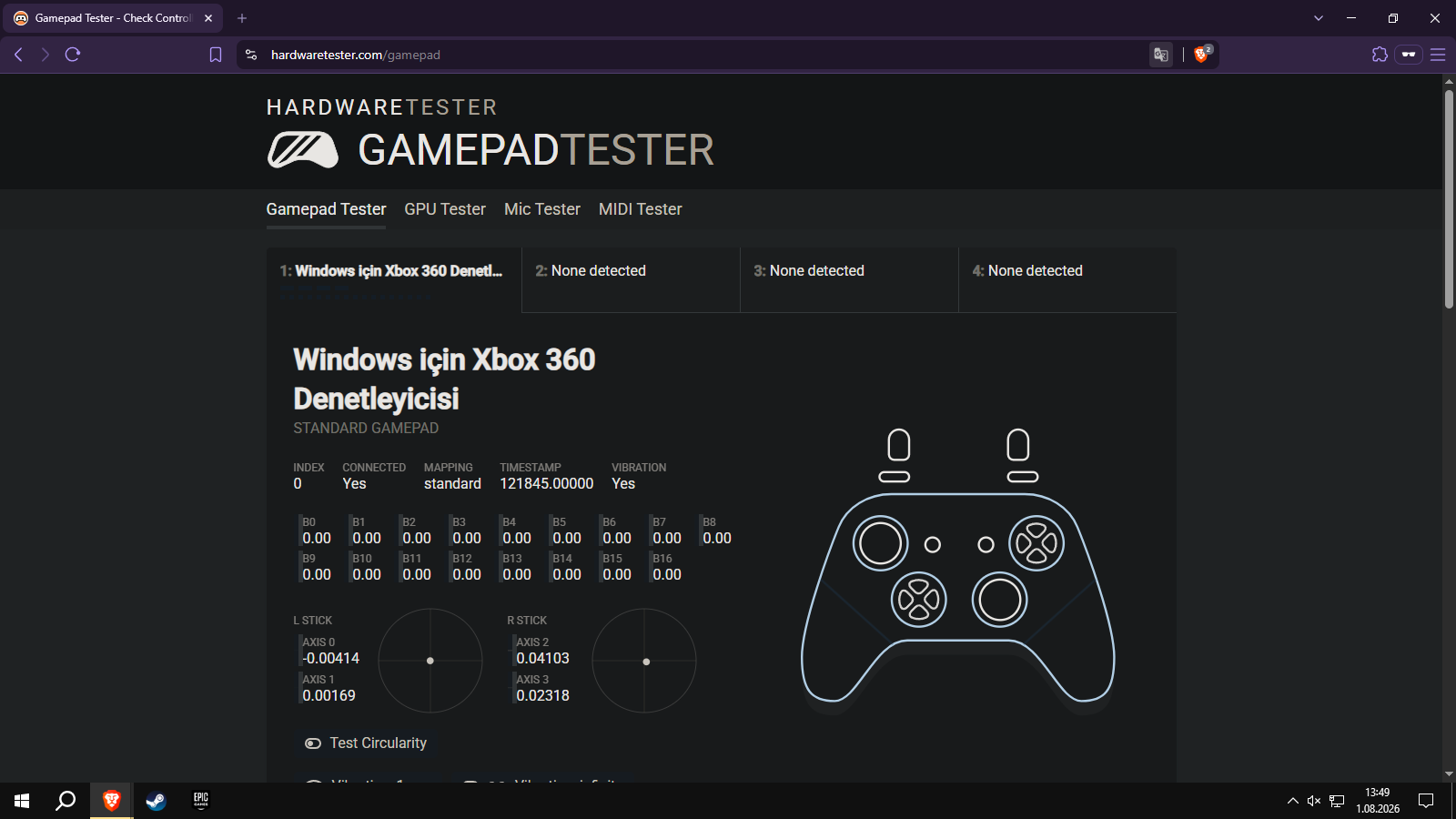This screenshot has height=819, width=1456.
Task: Open the network tray icon
Action: (x=1337, y=801)
